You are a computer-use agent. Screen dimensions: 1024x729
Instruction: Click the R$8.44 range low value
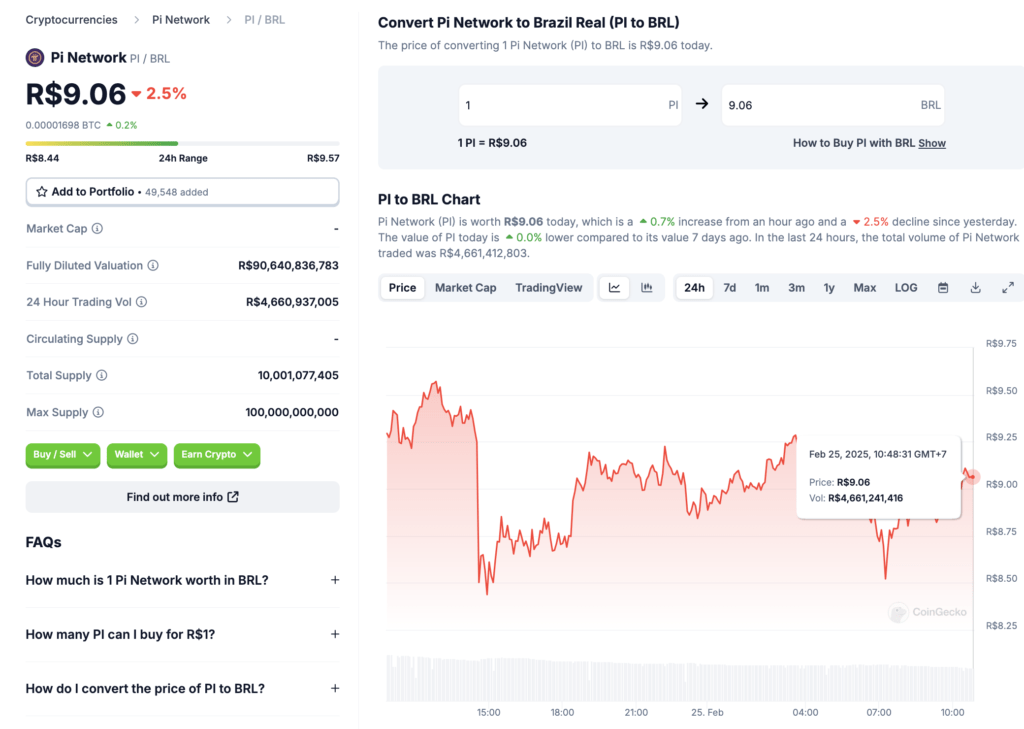[42, 158]
